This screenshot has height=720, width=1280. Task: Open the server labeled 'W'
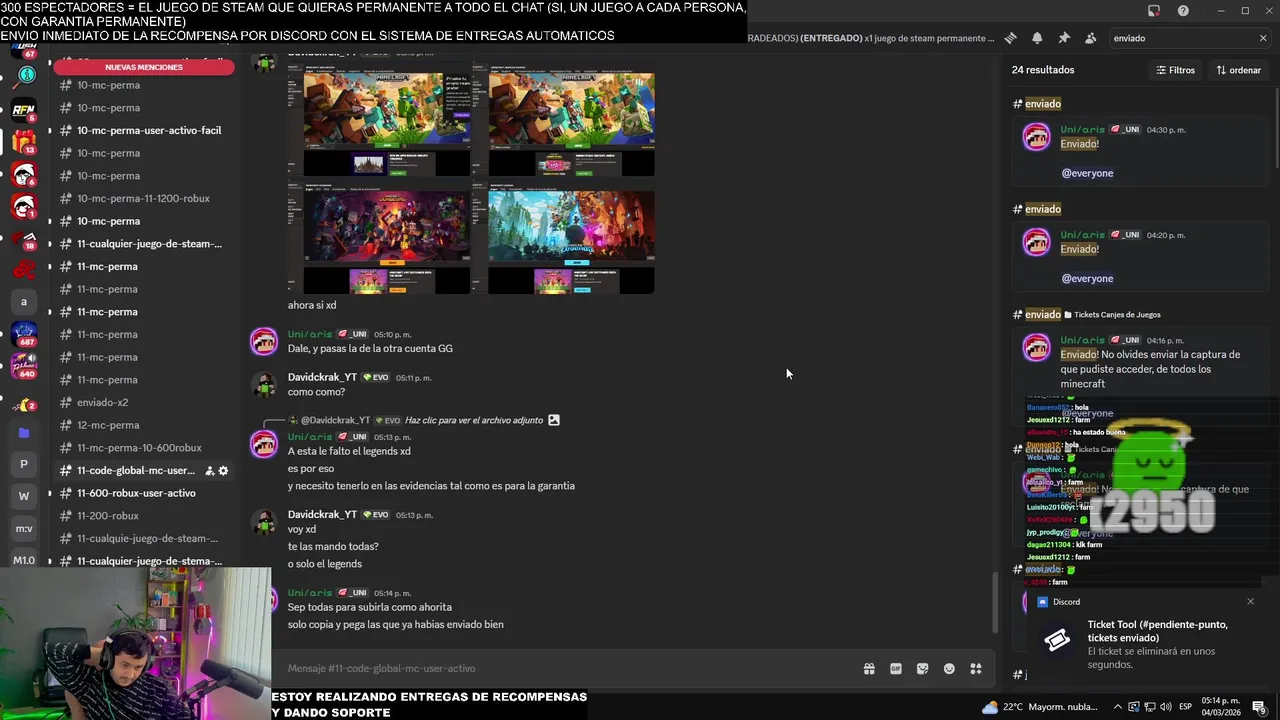[x=24, y=496]
